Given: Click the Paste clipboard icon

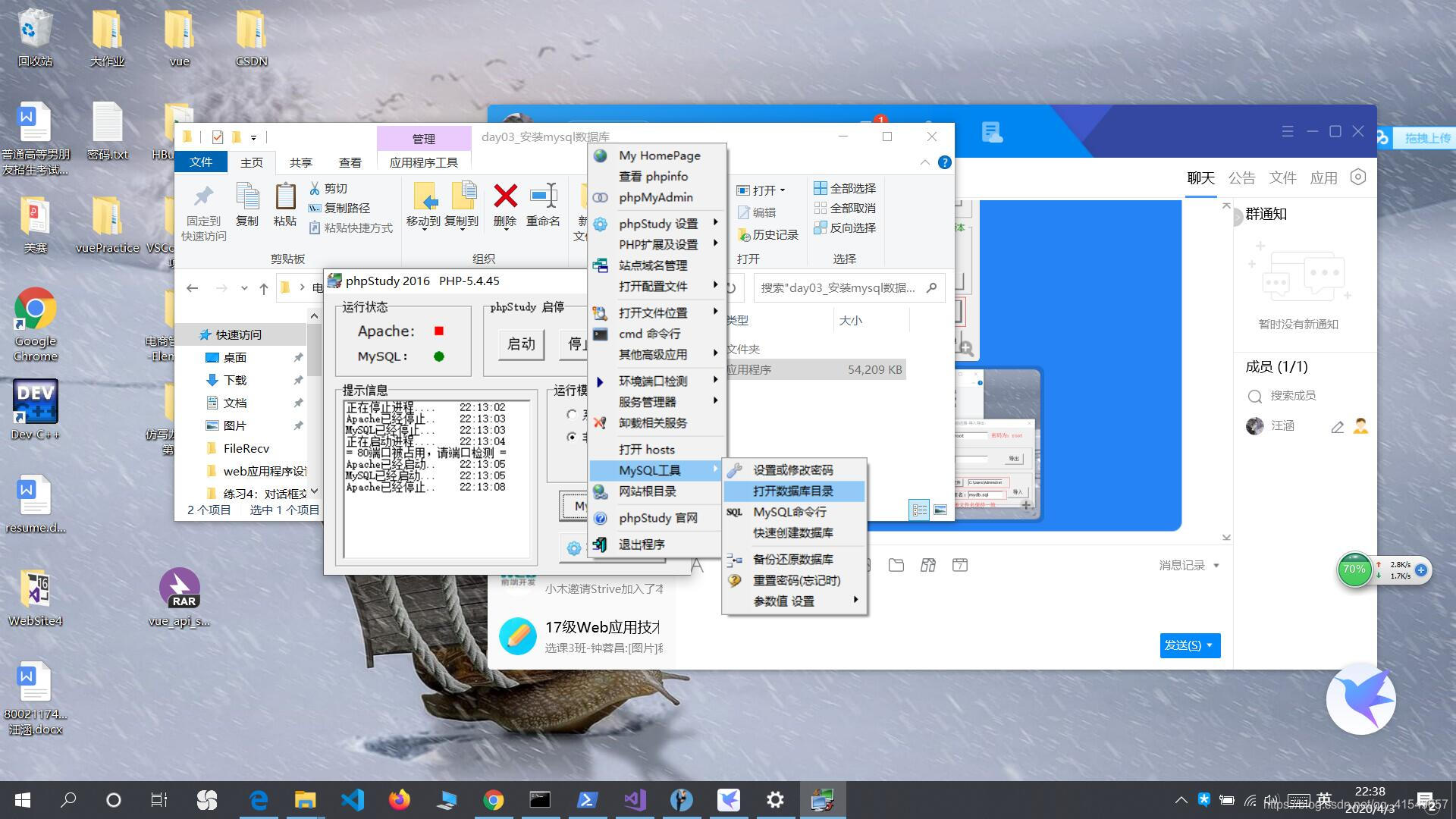Looking at the screenshot, I should click(x=285, y=197).
